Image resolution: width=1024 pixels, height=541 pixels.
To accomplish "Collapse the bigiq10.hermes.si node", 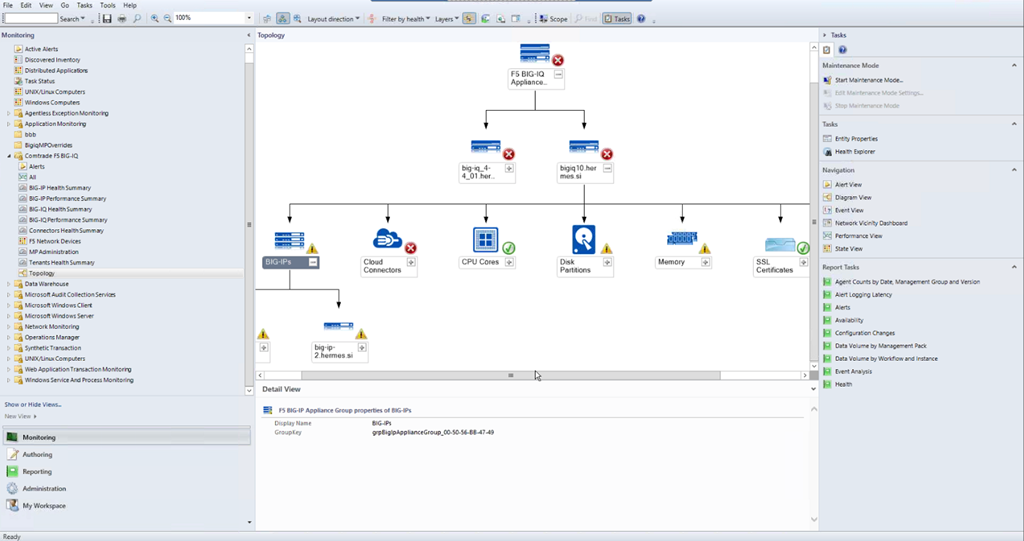I will click(x=607, y=169).
